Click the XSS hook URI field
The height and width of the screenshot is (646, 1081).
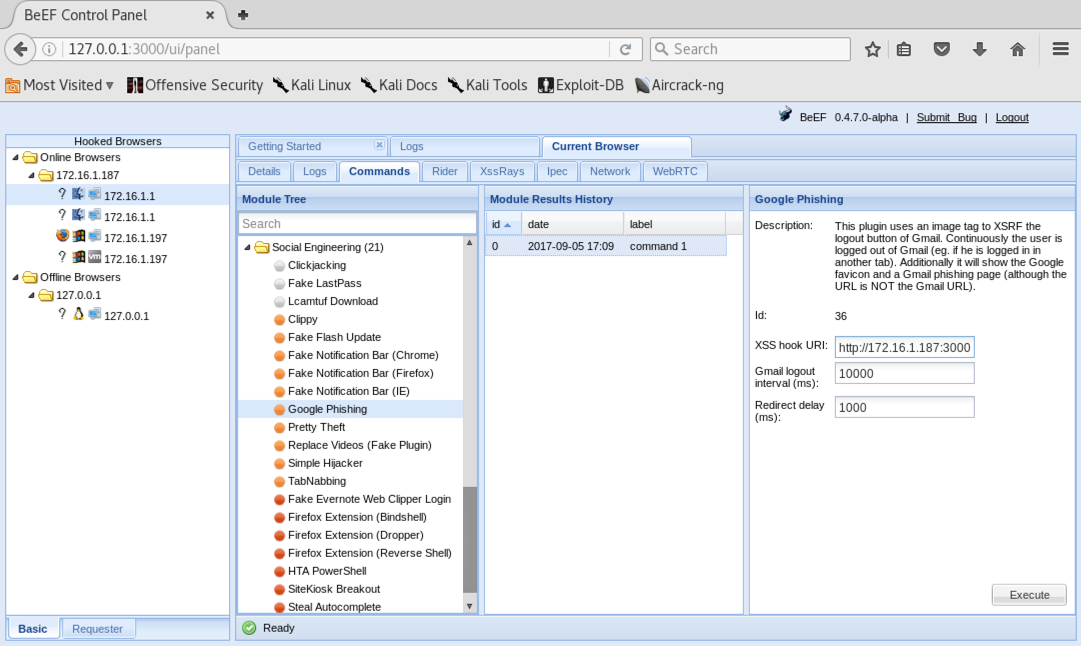[x=905, y=347]
